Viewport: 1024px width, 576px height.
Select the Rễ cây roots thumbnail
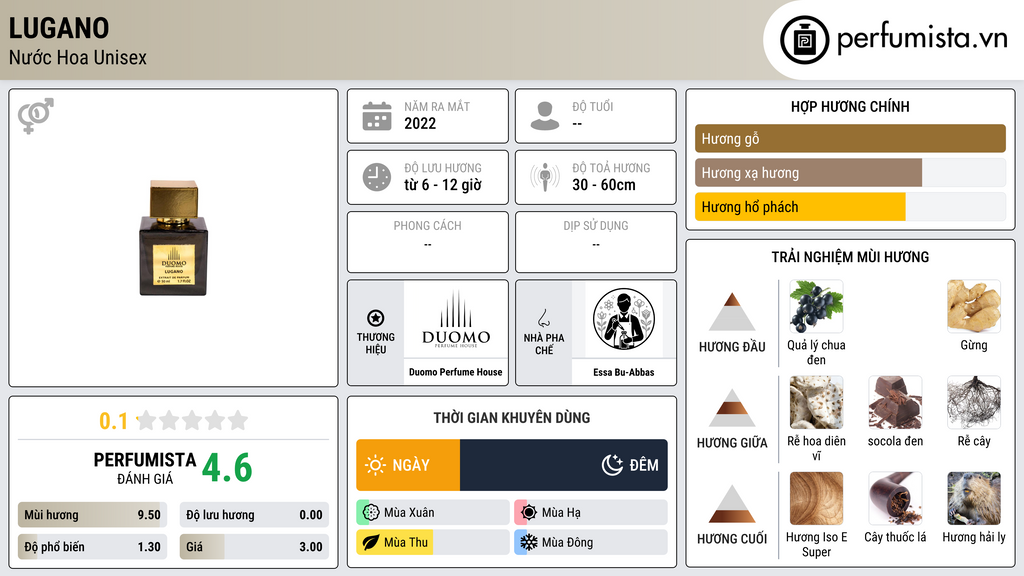tap(974, 403)
